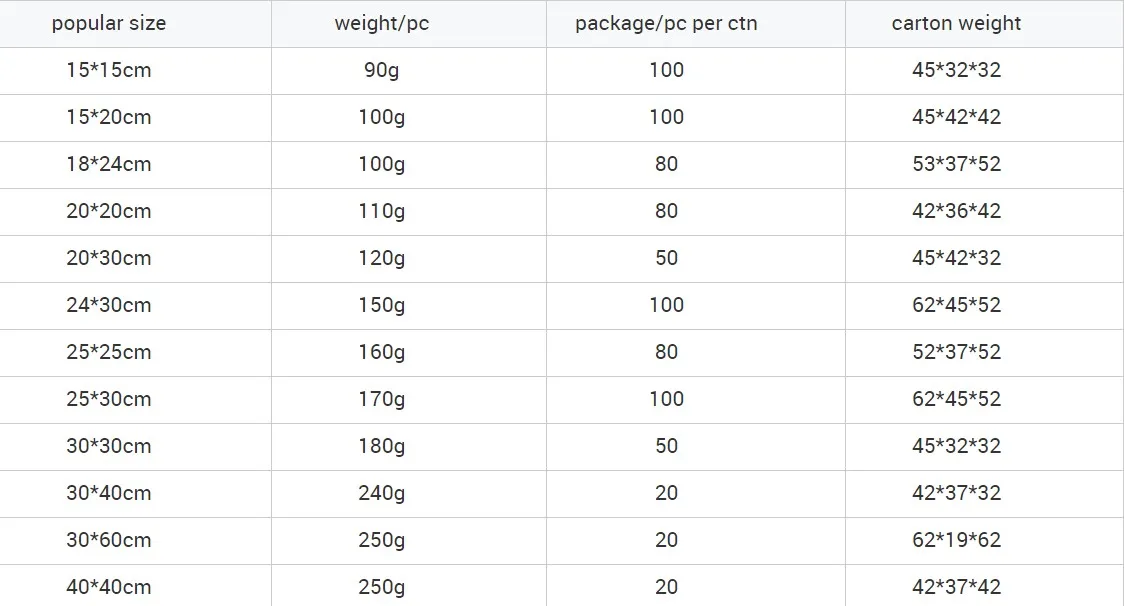
Task: Select the 53*37*52 carton cell
Action: click(x=956, y=164)
